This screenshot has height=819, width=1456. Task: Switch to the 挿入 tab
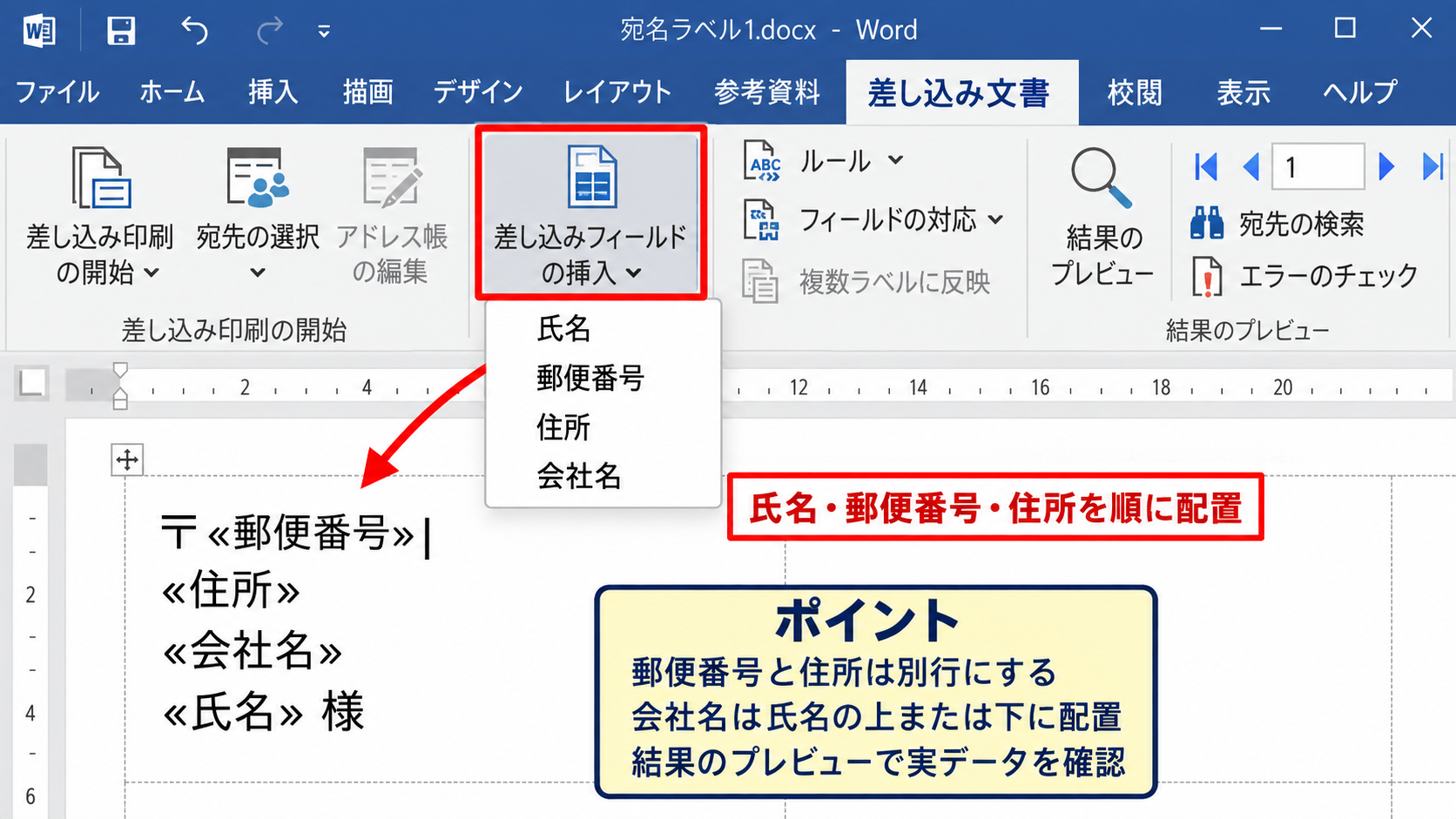pyautogui.click(x=273, y=92)
